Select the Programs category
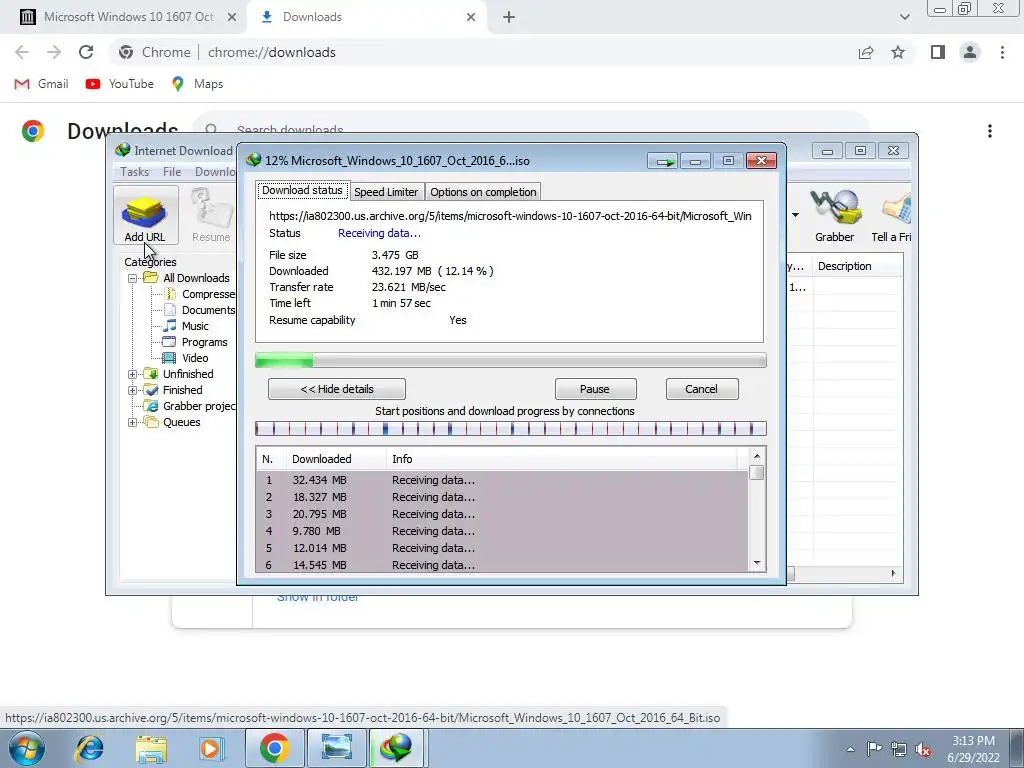This screenshot has width=1024, height=768. tap(204, 342)
